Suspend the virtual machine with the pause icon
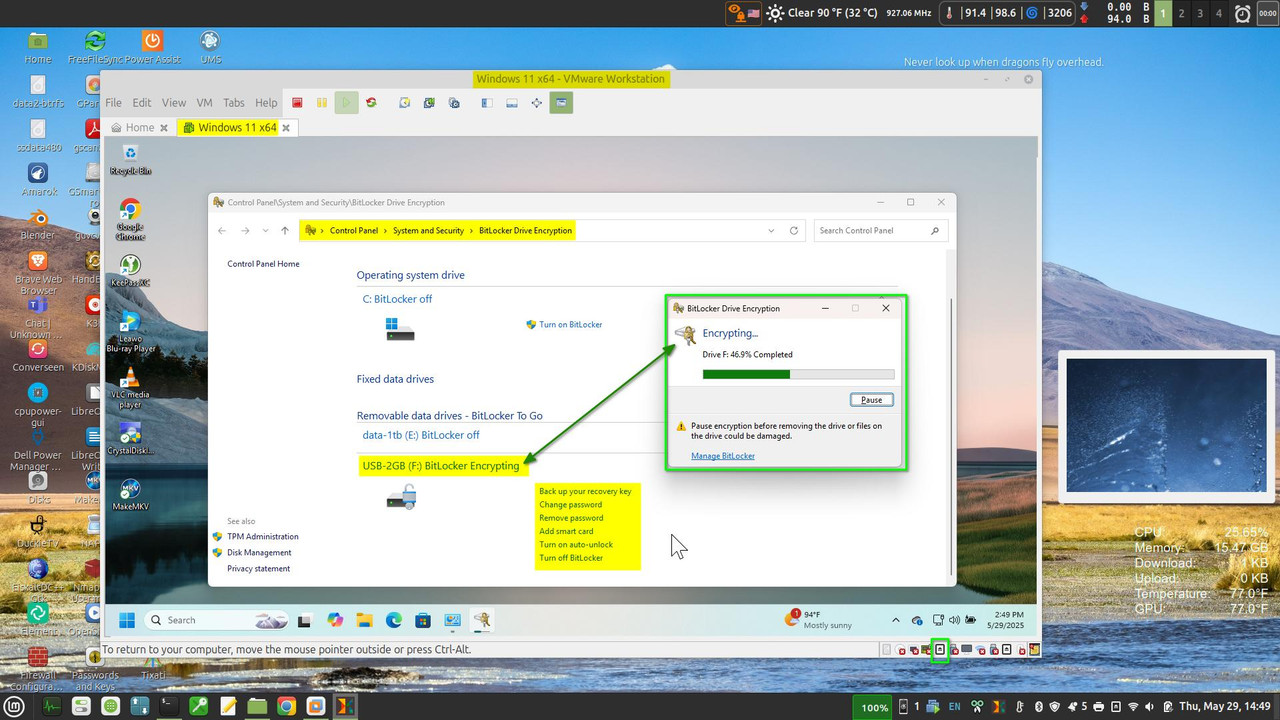Viewport: 1280px width, 720px height. click(x=321, y=102)
